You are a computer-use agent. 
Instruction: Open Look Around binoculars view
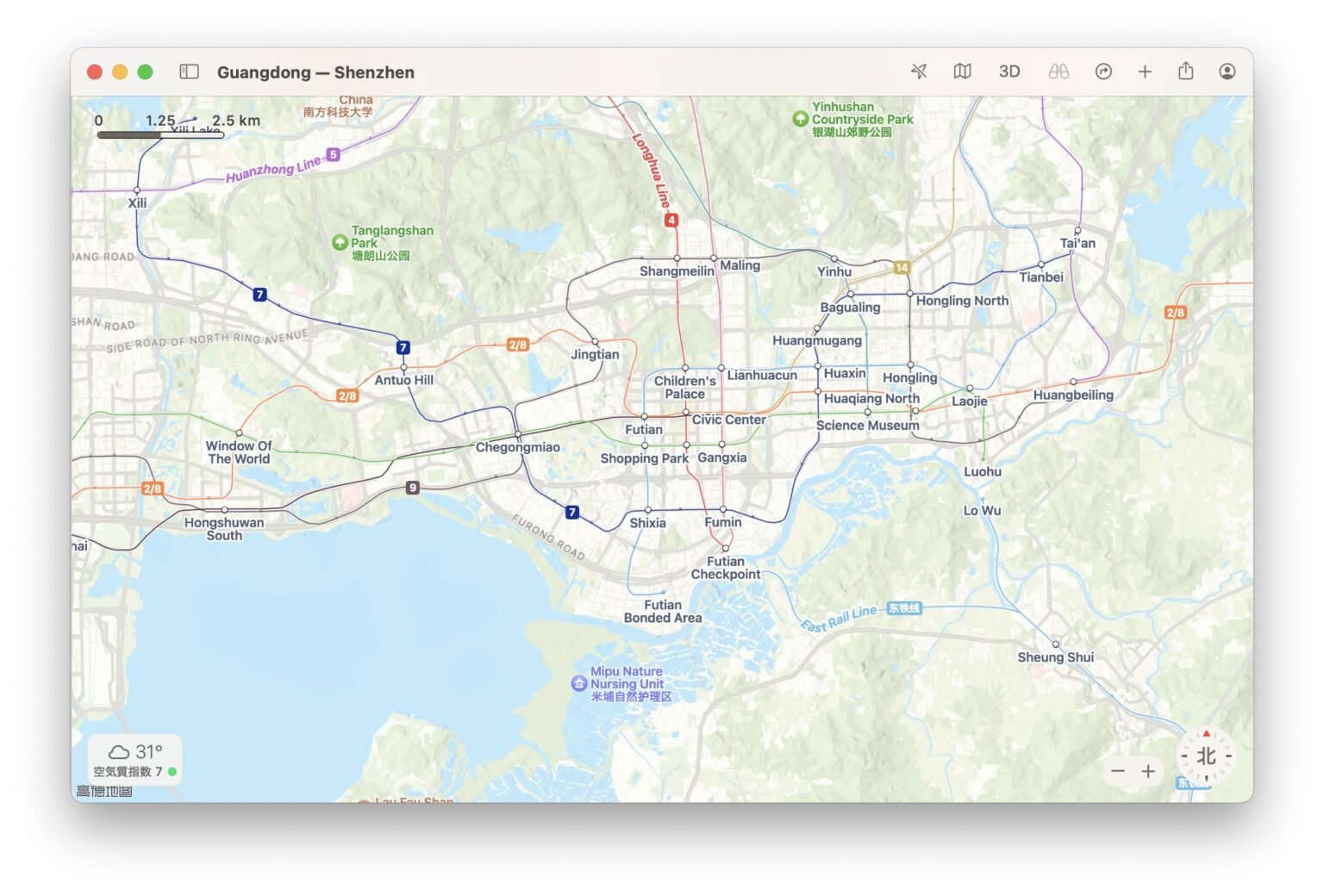pos(1059,72)
